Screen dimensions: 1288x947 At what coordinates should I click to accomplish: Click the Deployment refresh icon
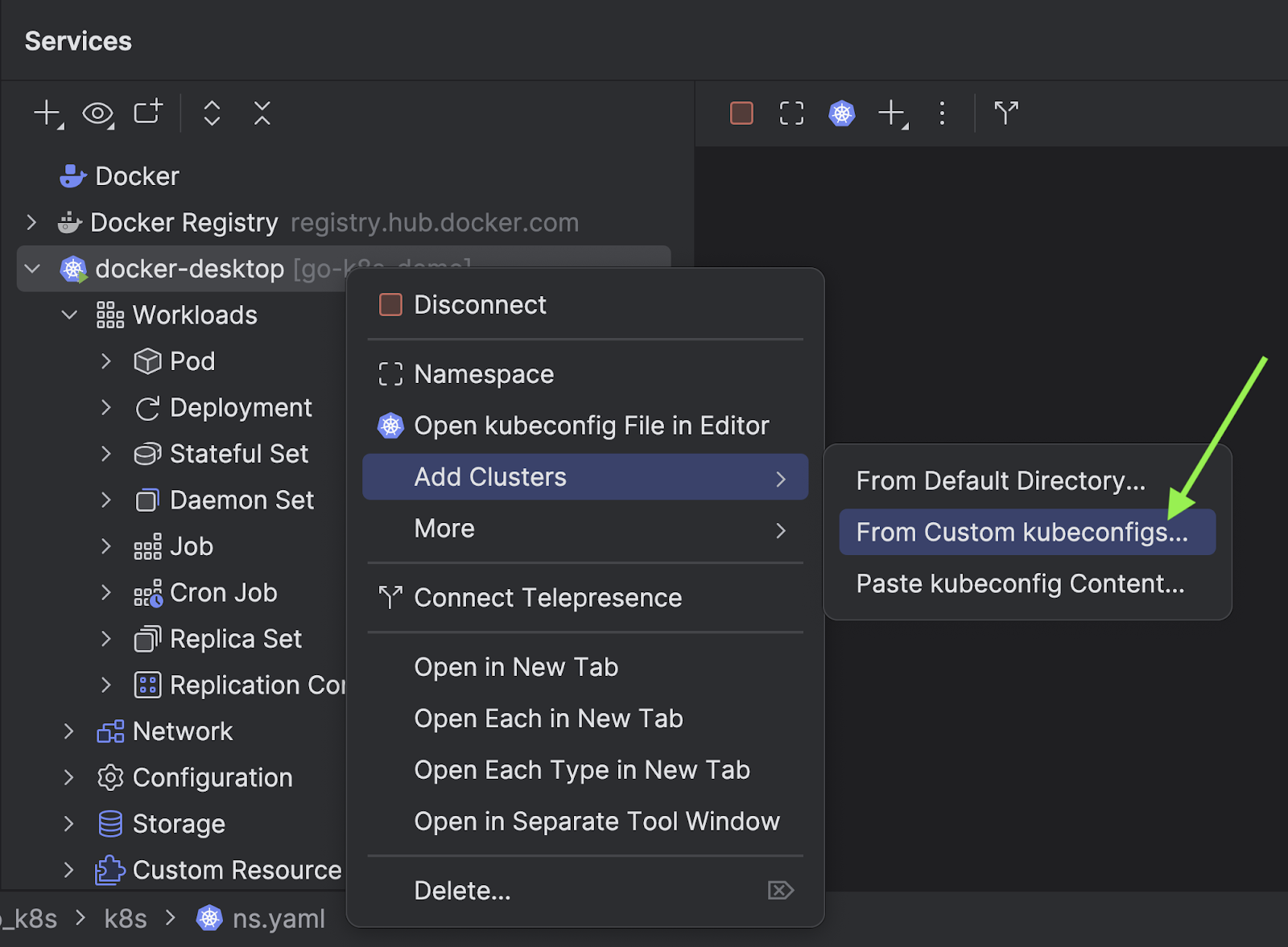[147, 408]
